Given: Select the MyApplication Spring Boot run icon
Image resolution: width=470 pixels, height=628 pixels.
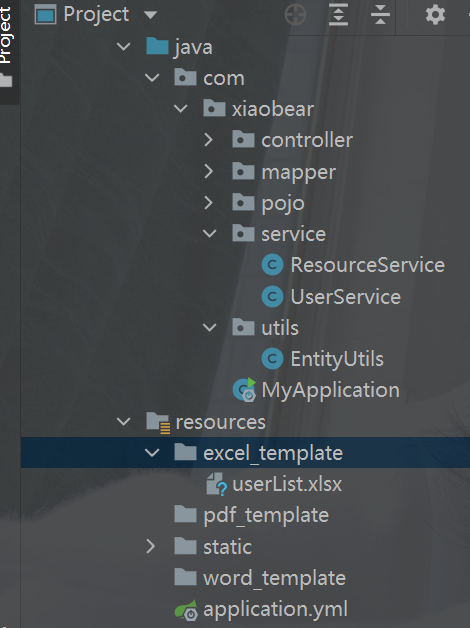Looking at the screenshot, I should click(x=244, y=389).
